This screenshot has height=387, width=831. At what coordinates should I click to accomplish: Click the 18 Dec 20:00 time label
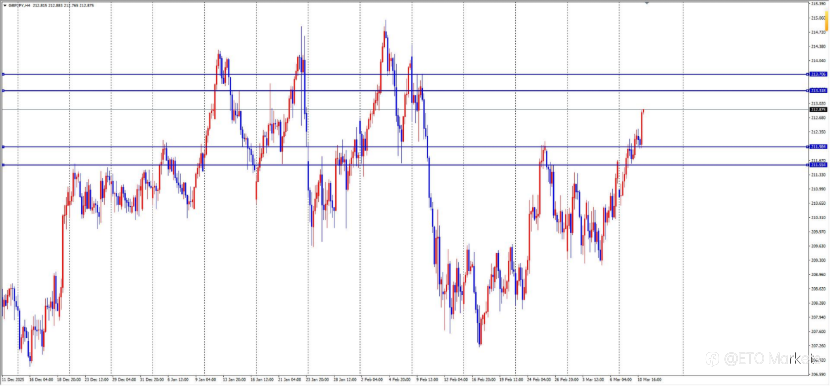pyautogui.click(x=70, y=380)
